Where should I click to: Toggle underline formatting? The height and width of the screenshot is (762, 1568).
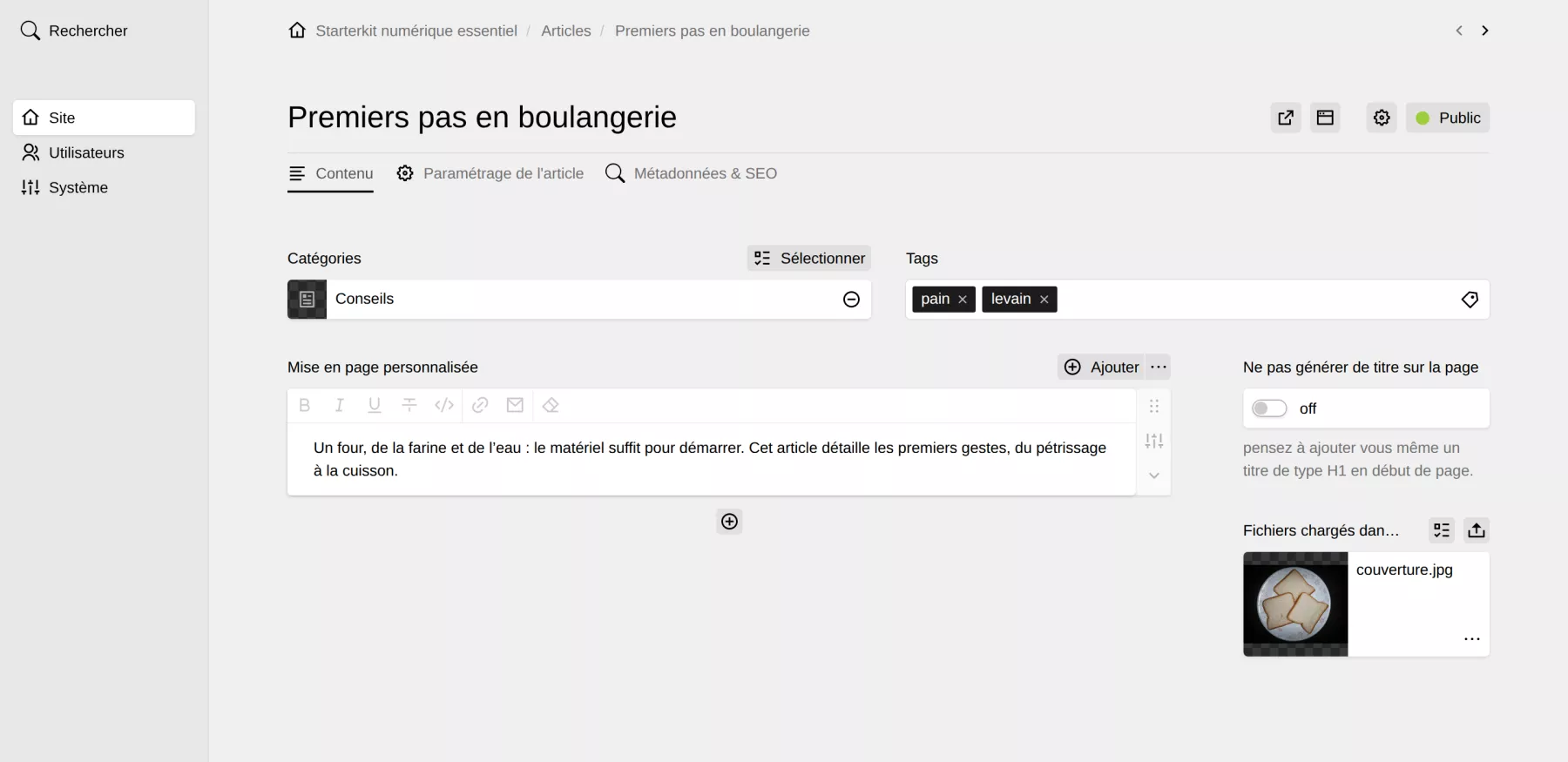(375, 405)
